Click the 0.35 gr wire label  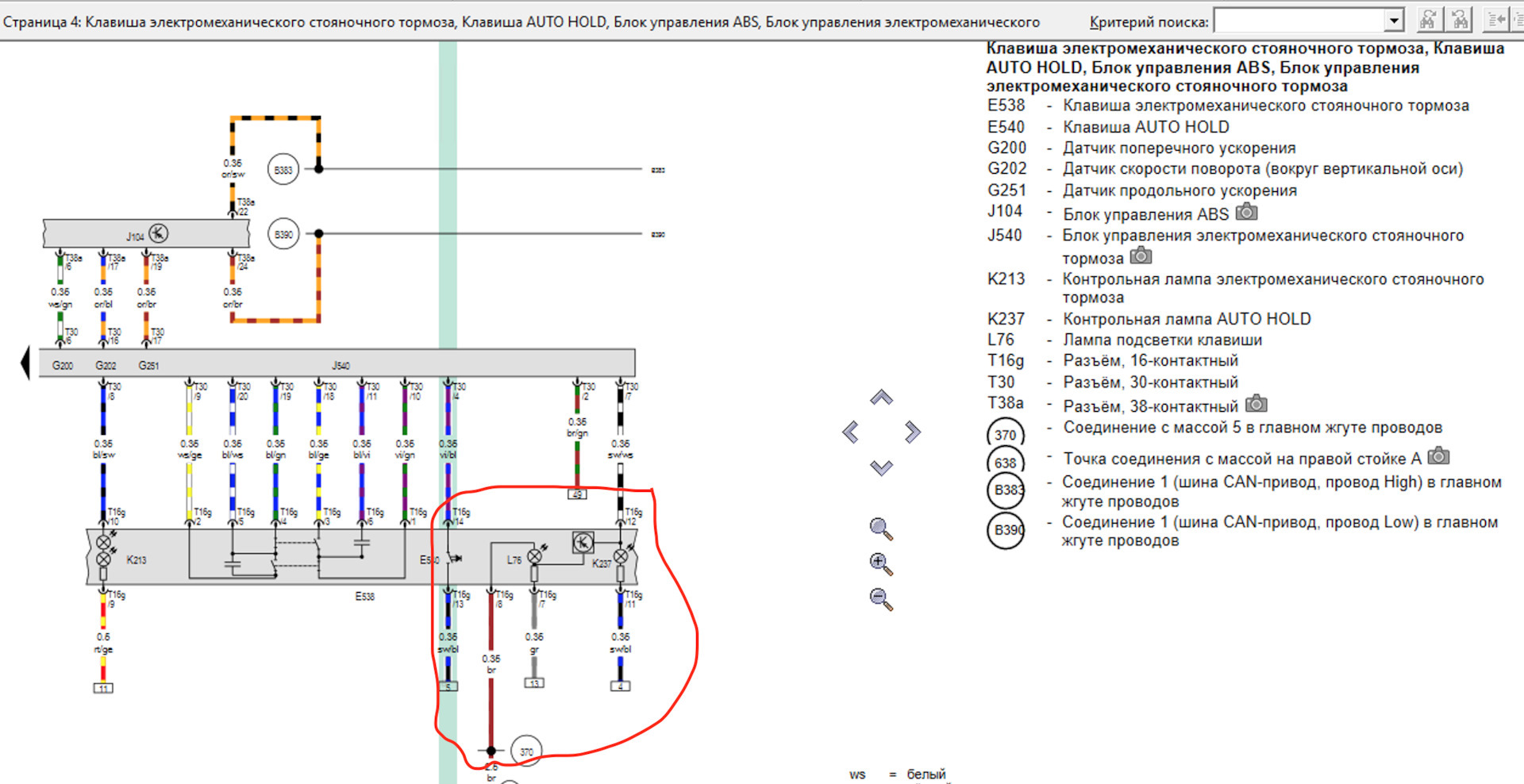pos(534,644)
